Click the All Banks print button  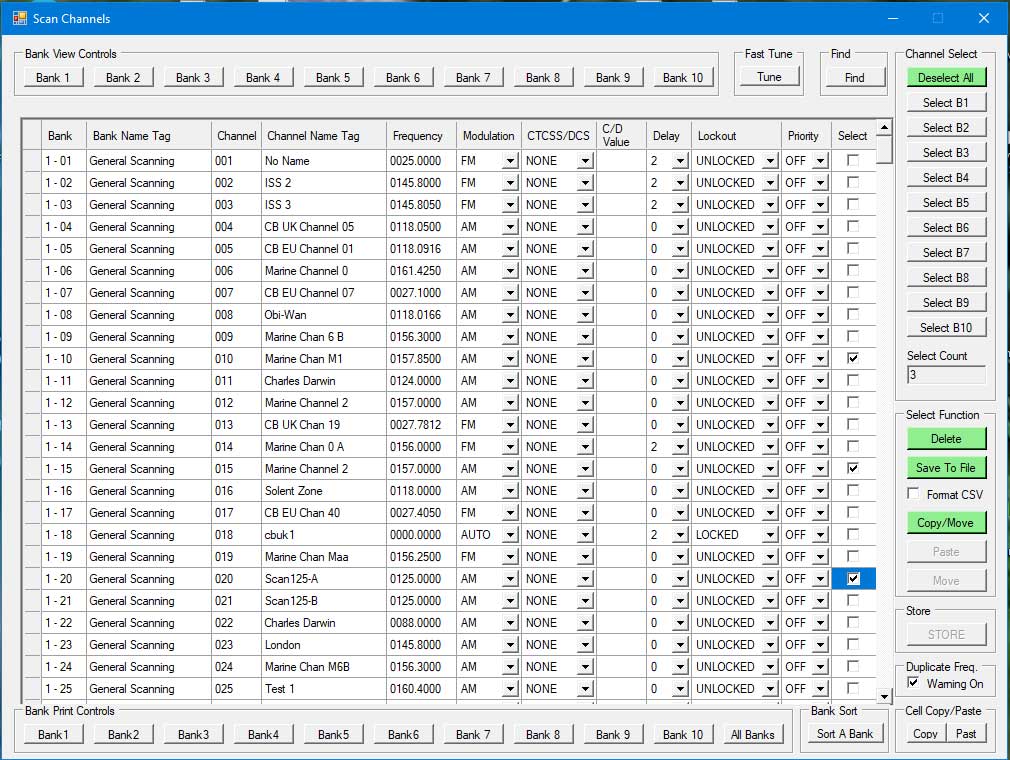click(752, 735)
